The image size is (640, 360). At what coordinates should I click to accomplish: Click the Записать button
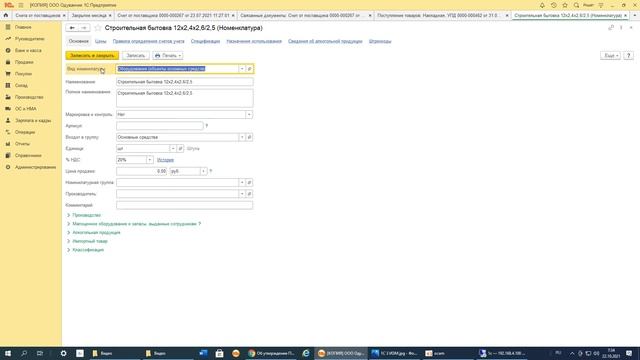click(x=136, y=56)
